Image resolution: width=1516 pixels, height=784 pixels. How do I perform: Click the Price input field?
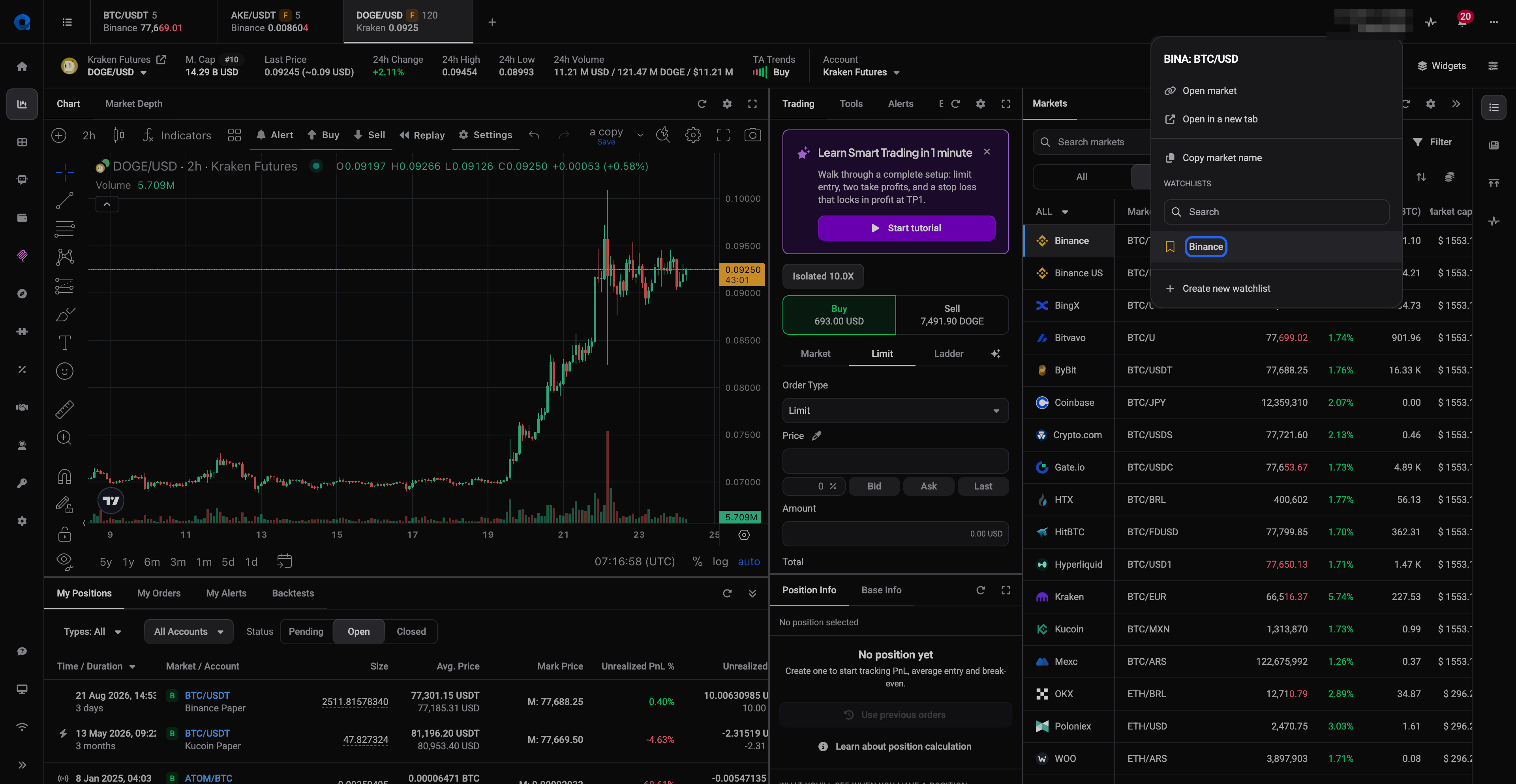point(895,461)
